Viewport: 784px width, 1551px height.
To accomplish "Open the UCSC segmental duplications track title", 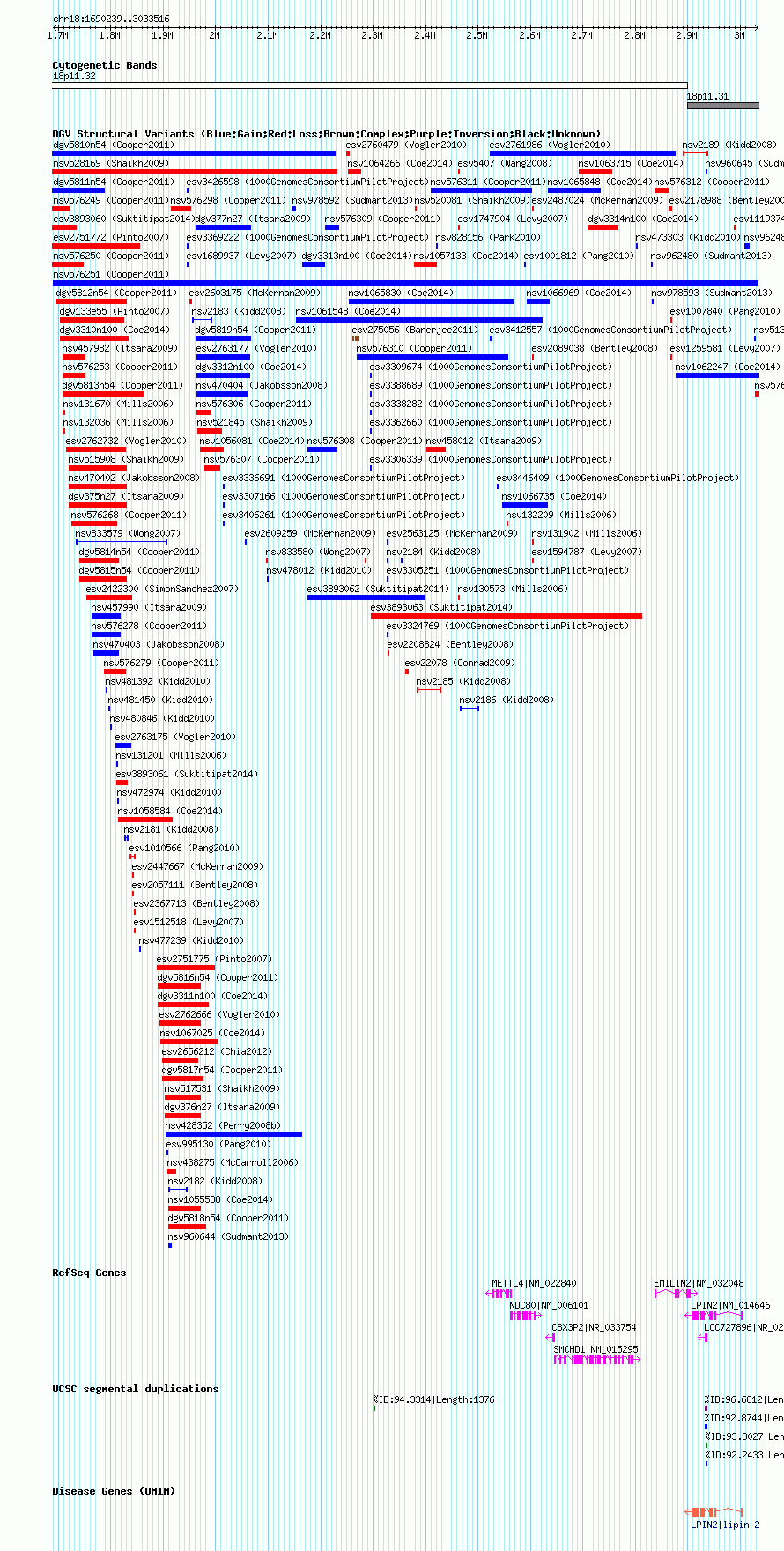I will [136, 1389].
